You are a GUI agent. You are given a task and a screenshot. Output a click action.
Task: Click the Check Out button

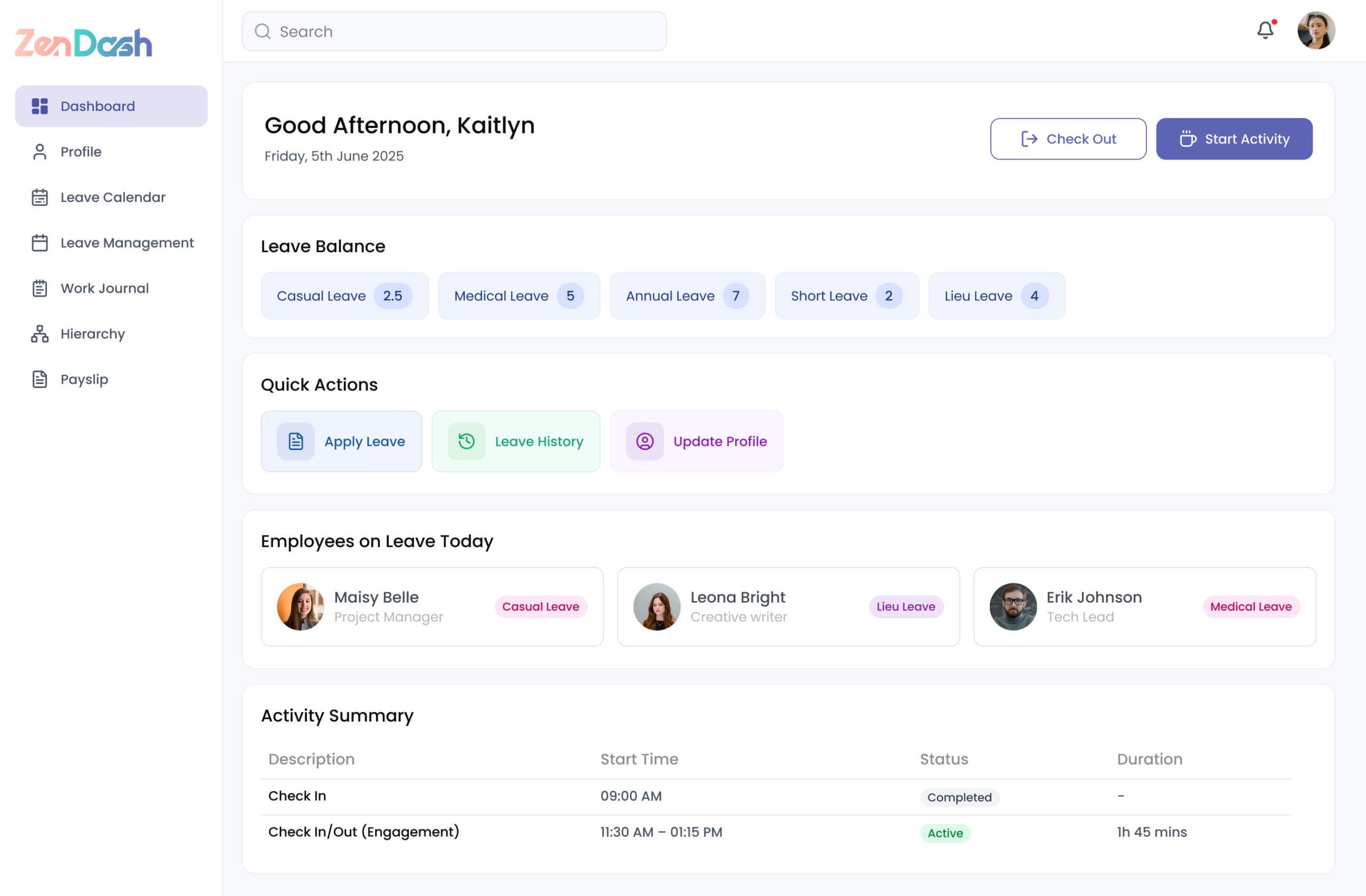pyautogui.click(x=1068, y=139)
